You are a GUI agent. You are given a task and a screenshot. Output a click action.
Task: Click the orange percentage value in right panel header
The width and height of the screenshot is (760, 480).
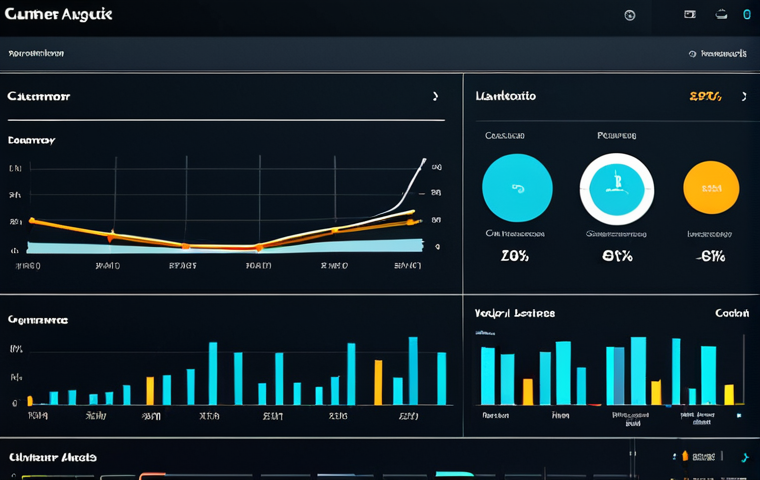(705, 97)
